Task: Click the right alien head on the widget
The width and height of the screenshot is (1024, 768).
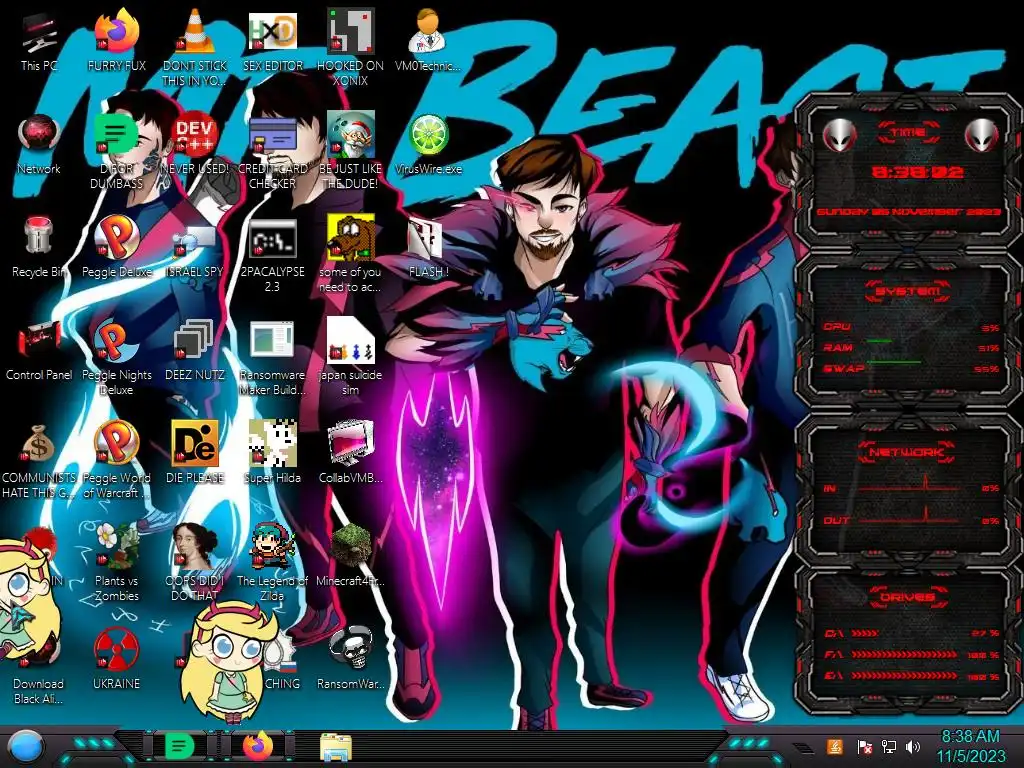Action: (x=982, y=136)
